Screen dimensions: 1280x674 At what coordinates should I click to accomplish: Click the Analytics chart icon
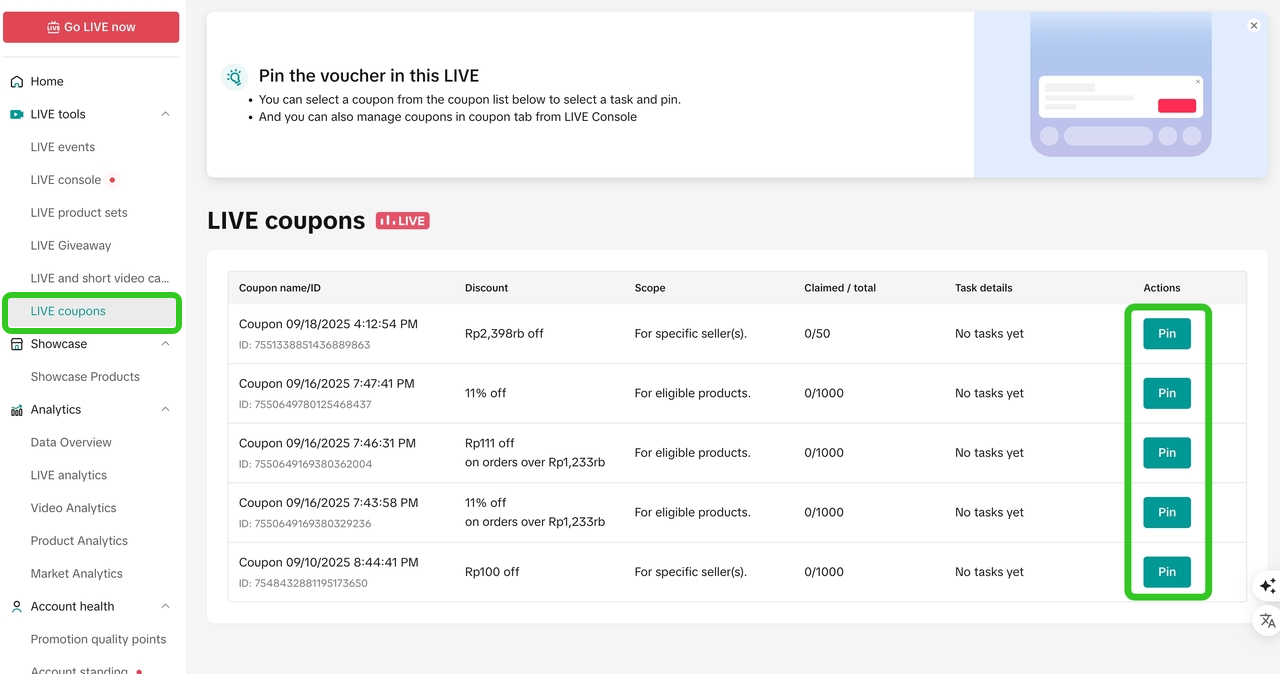point(17,410)
